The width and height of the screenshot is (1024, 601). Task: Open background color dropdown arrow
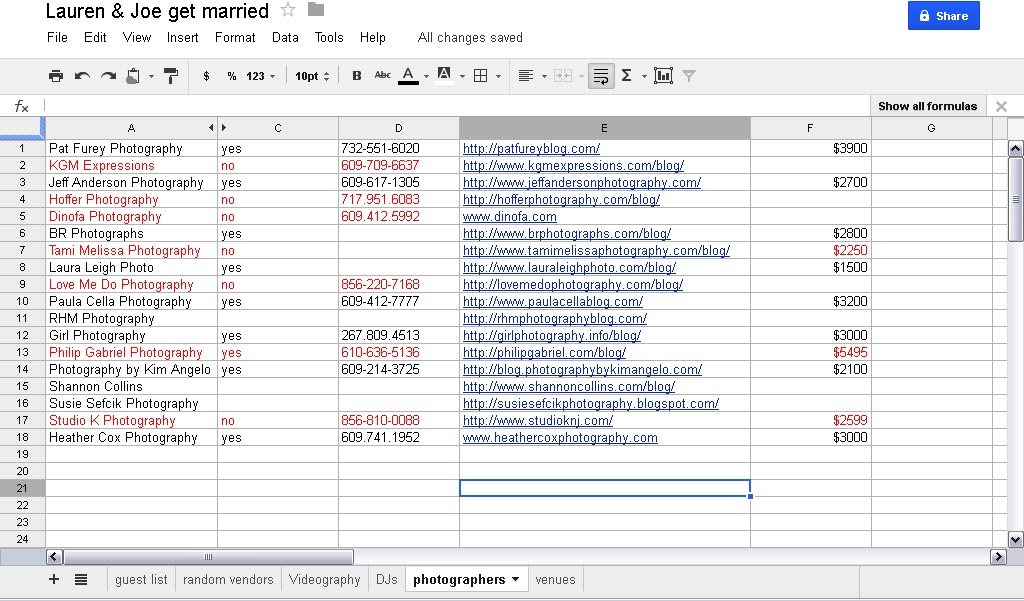point(462,76)
